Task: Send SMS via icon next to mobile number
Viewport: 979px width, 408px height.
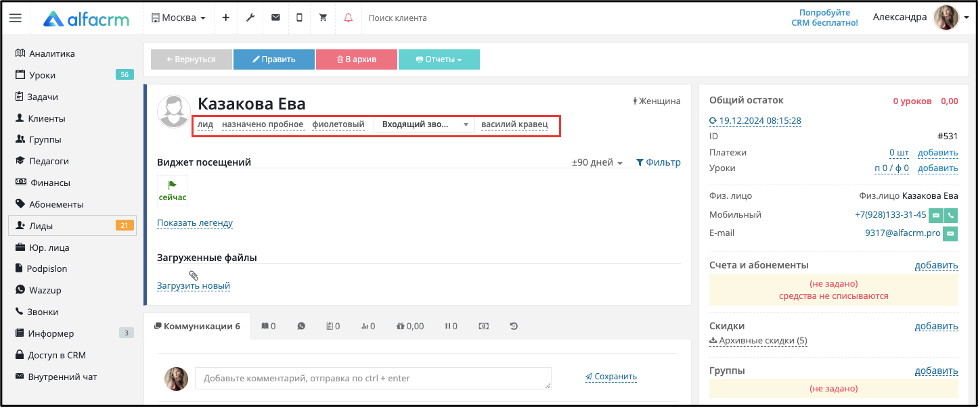Action: point(935,215)
